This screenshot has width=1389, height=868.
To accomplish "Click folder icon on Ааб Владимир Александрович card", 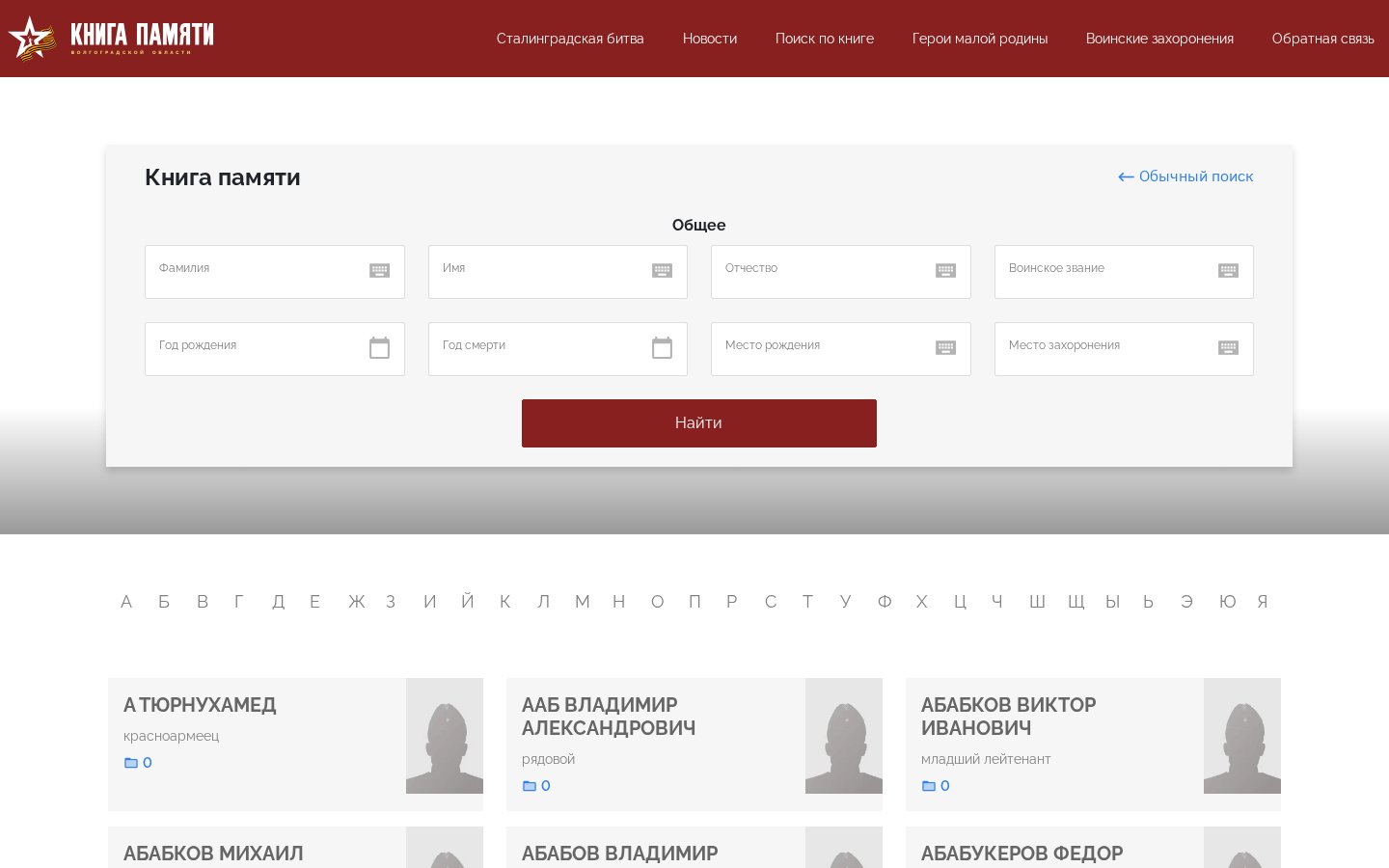I will 530,786.
